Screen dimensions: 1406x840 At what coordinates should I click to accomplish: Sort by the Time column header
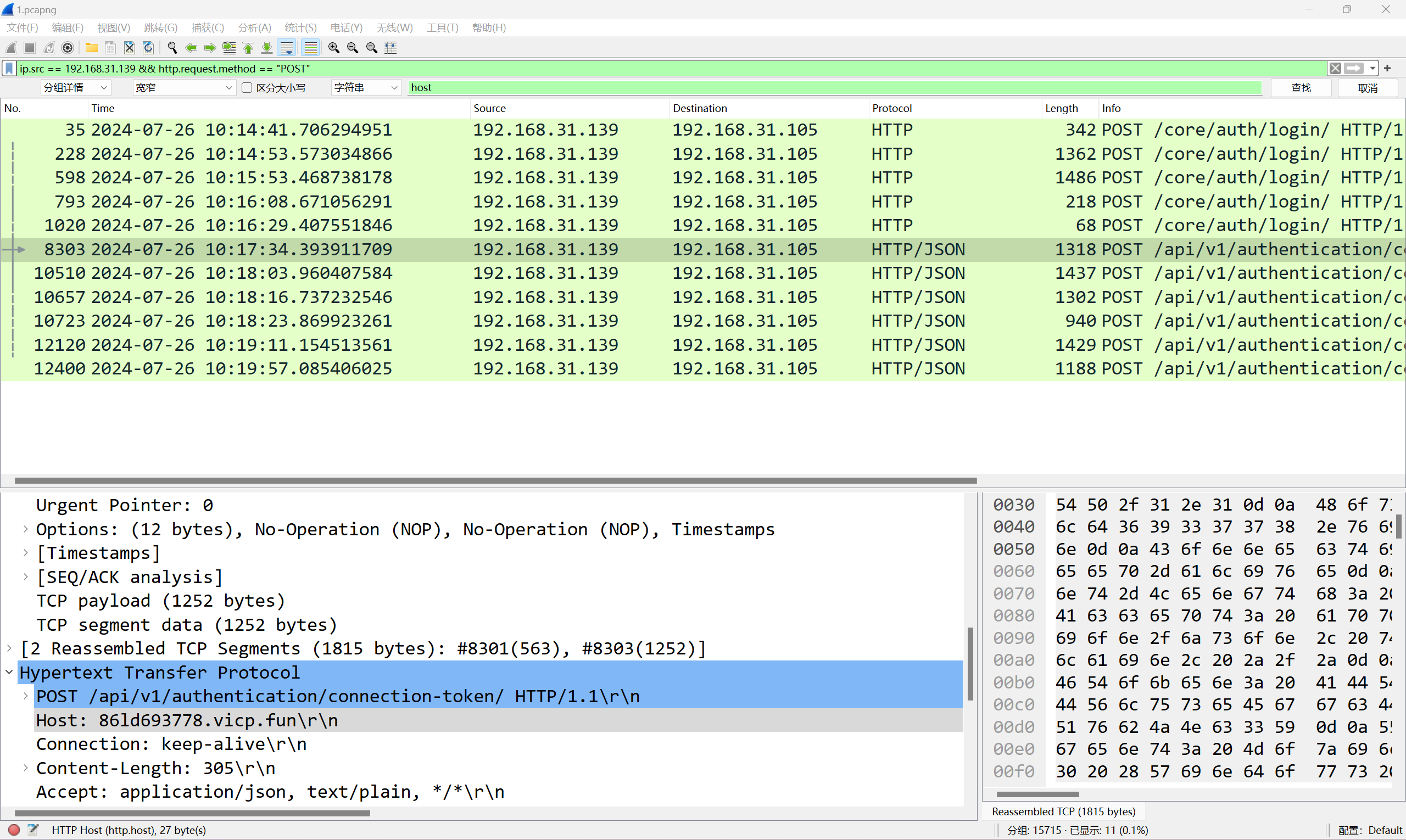(279, 108)
